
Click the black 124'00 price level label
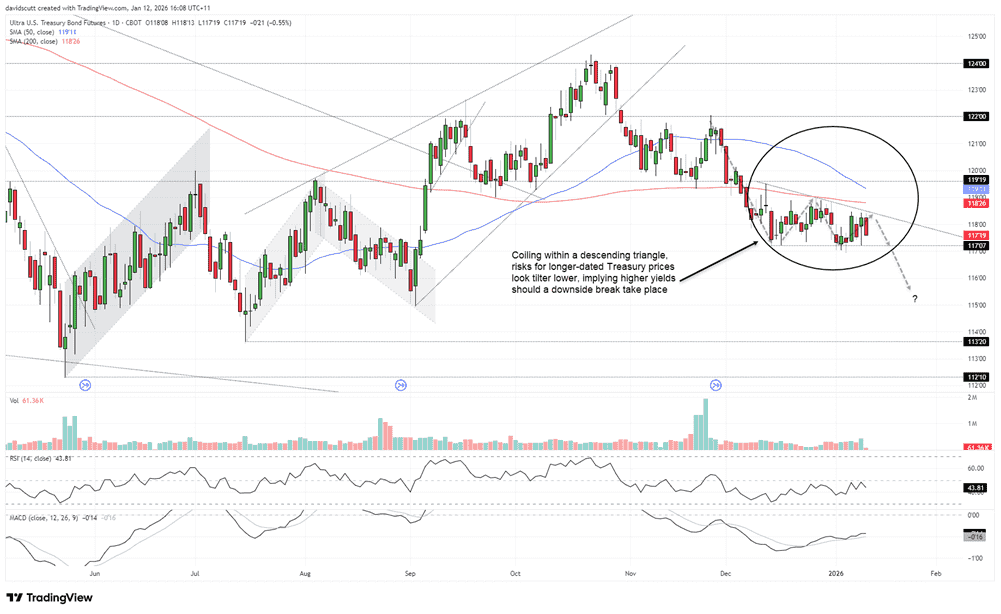click(977, 64)
